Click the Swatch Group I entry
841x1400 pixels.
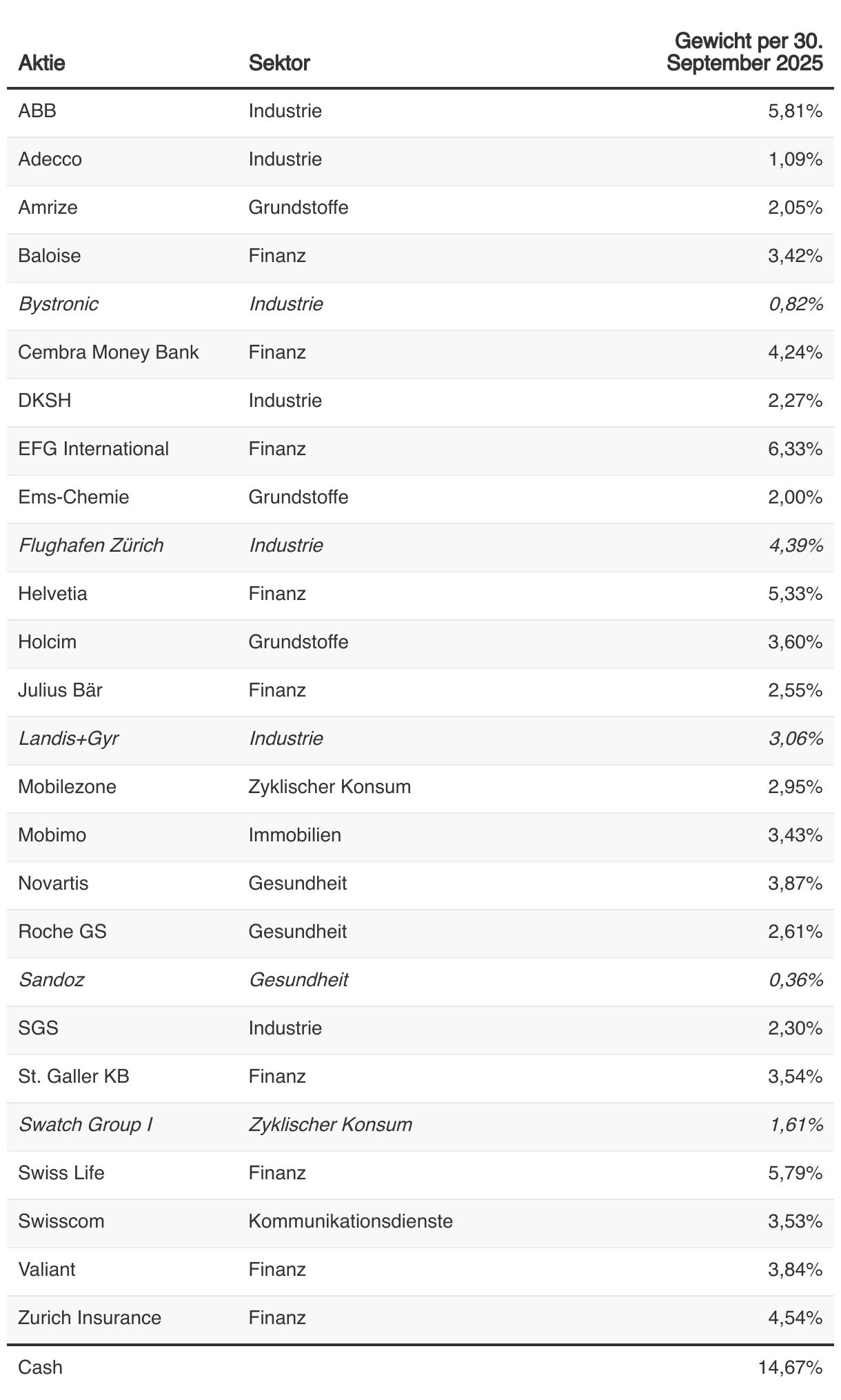click(85, 1125)
